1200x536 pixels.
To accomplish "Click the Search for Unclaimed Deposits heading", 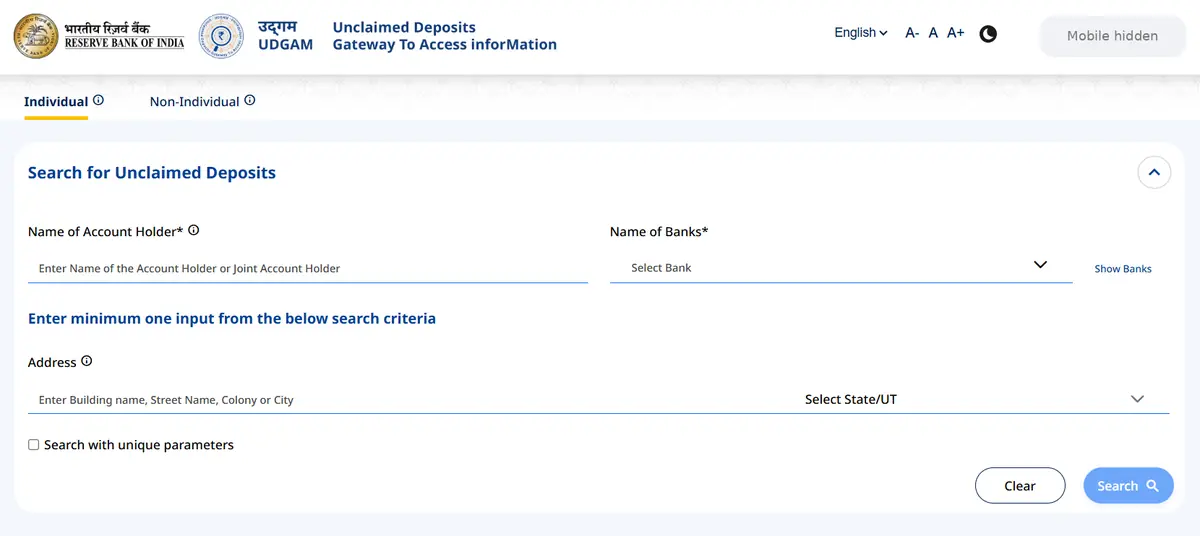I will pyautogui.click(x=152, y=173).
